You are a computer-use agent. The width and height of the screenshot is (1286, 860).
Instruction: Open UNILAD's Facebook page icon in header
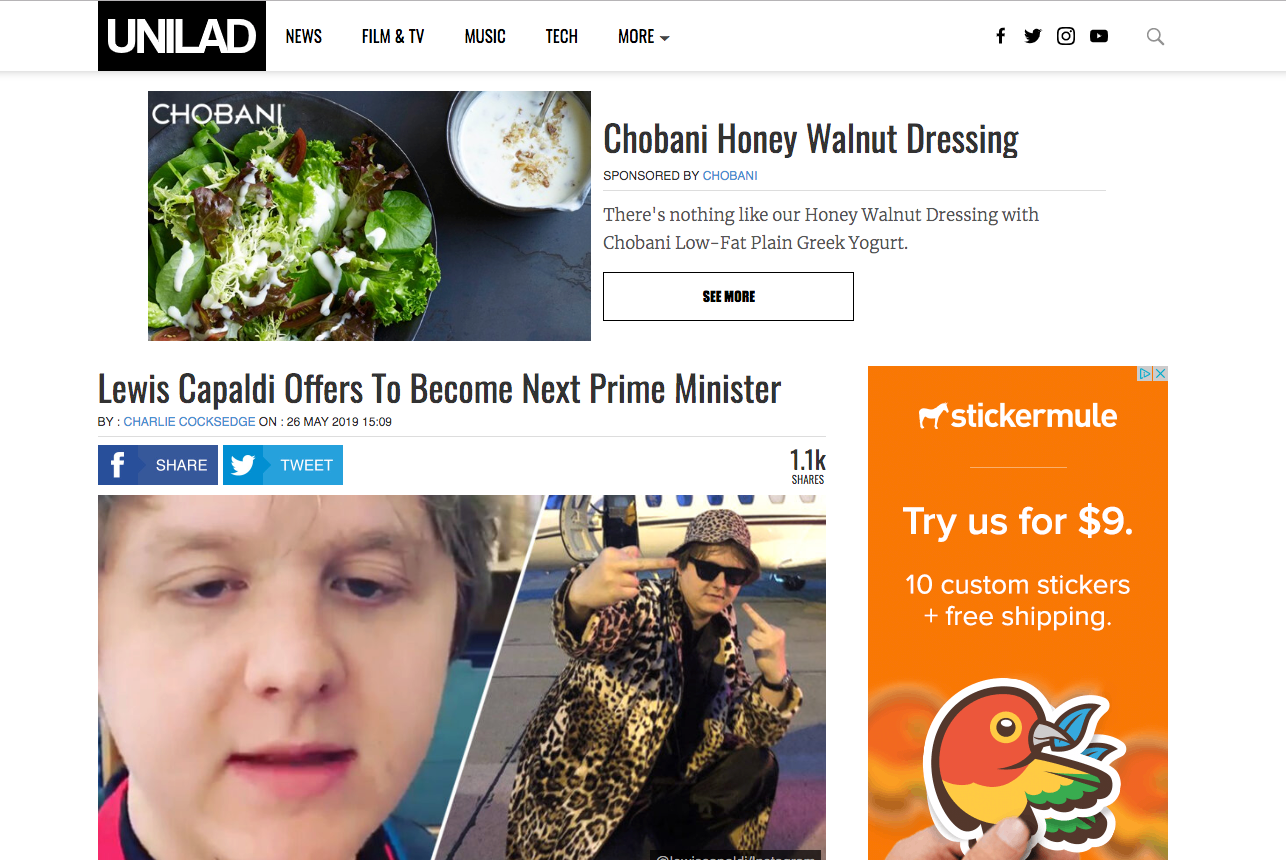coord(1000,36)
